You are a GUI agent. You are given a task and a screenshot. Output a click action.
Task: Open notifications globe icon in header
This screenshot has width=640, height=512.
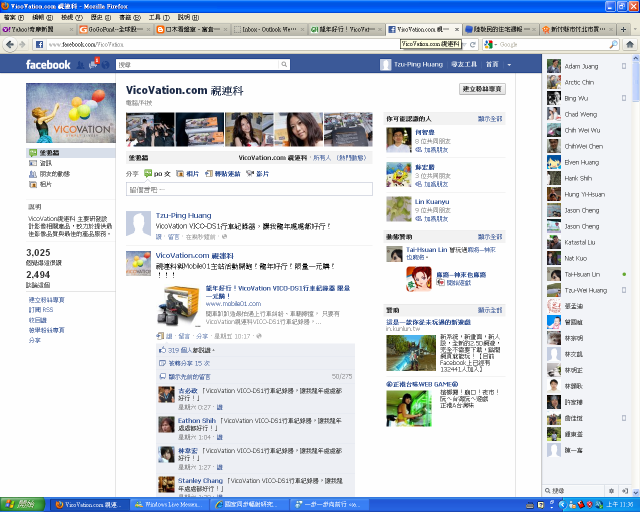pyautogui.click(x=106, y=65)
